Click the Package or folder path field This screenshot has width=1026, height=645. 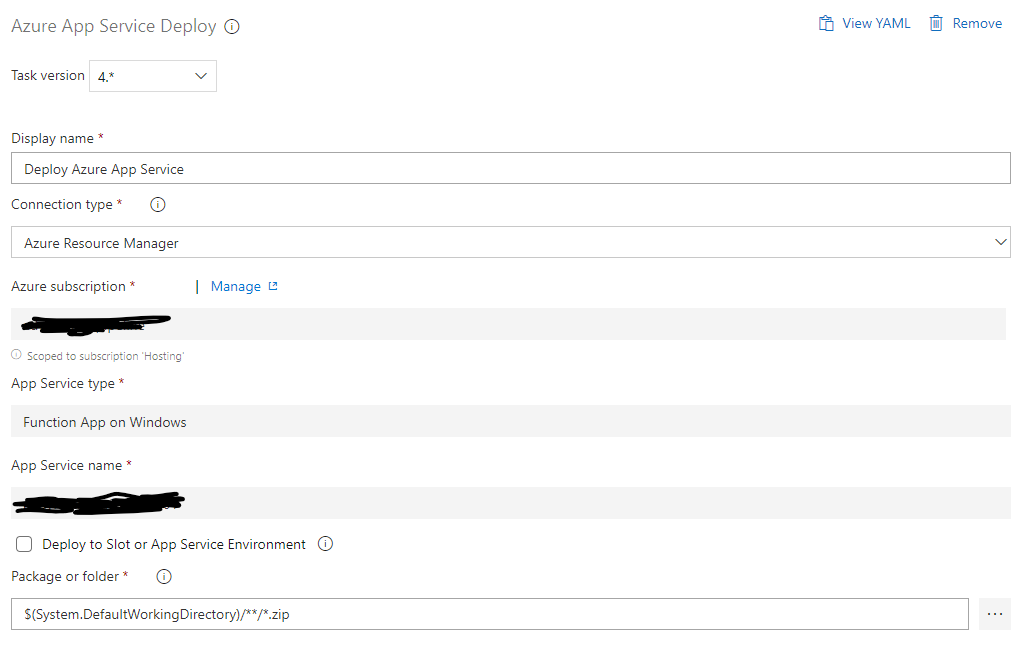click(x=490, y=613)
